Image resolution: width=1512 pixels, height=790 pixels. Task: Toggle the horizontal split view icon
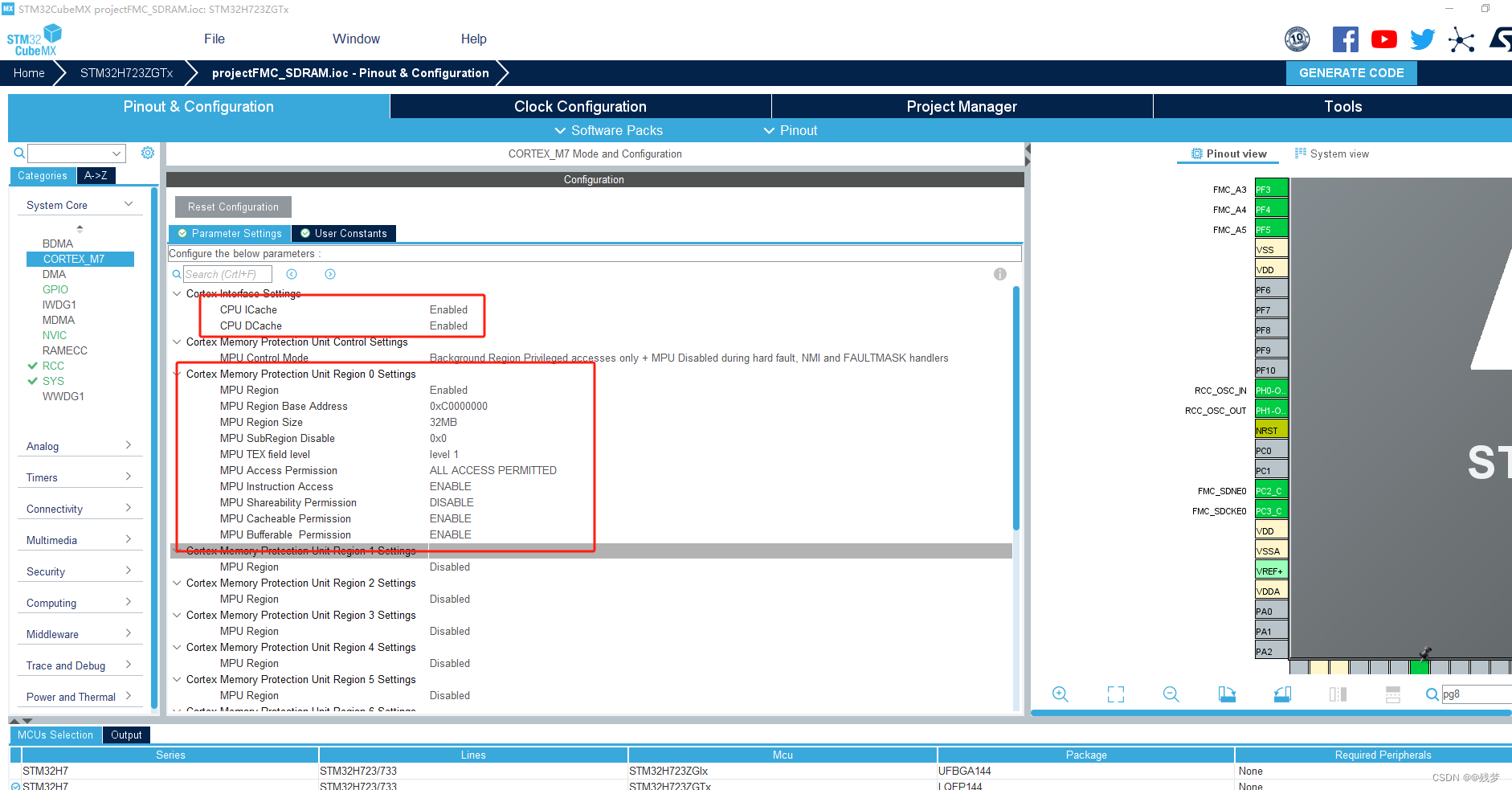1393,694
